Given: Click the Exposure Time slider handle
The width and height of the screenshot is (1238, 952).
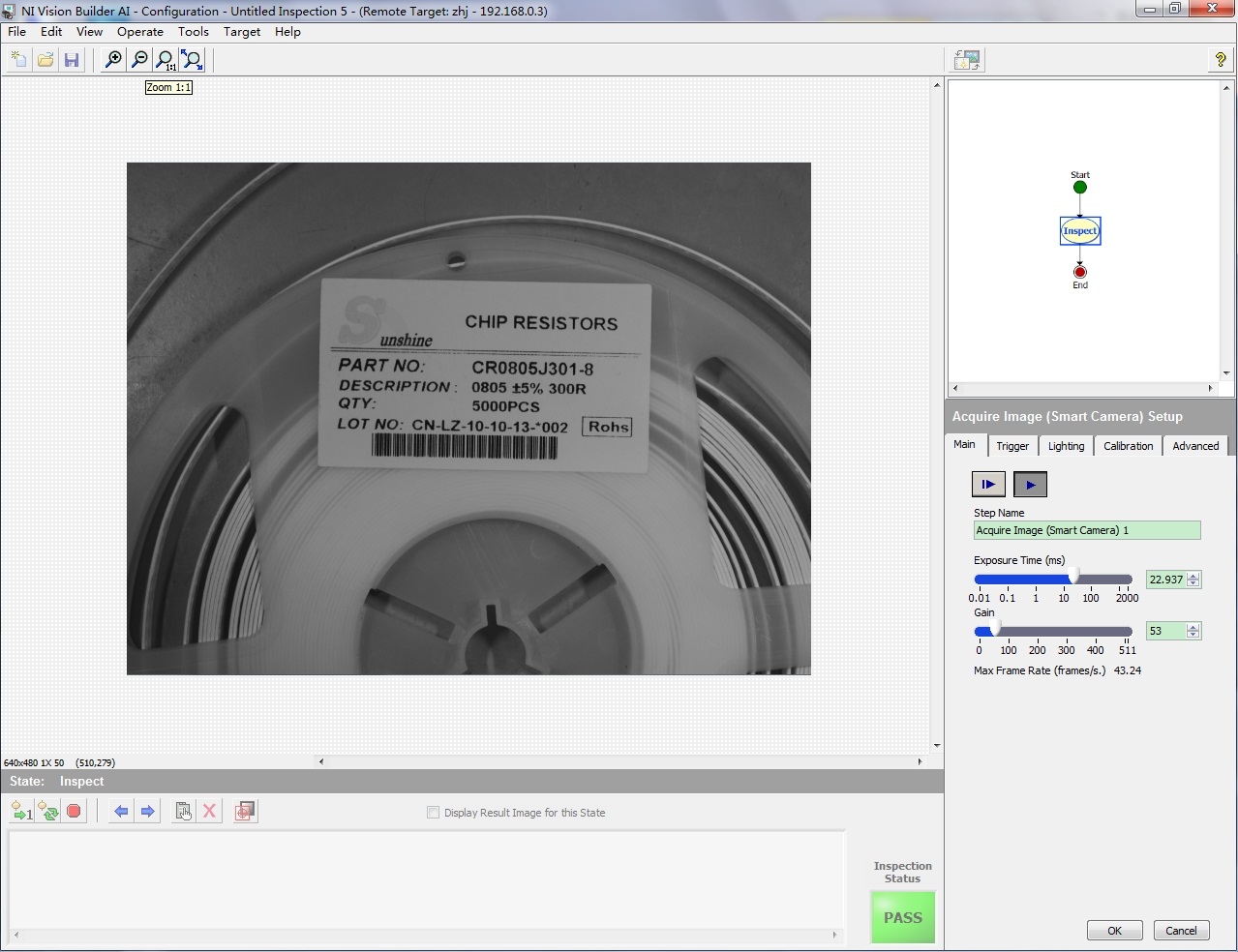Looking at the screenshot, I should point(1073,579).
